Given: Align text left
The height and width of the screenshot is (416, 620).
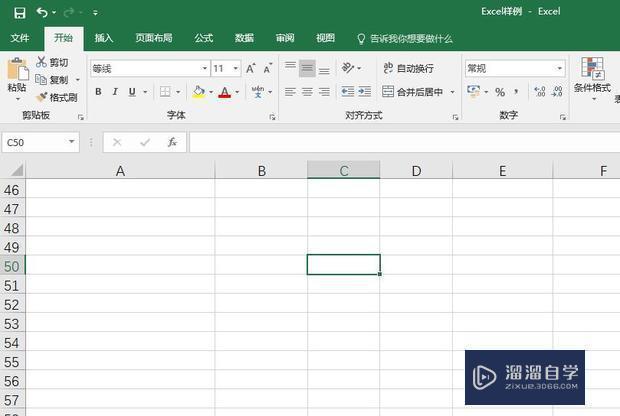Looking at the screenshot, I should pyautogui.click(x=290, y=92).
